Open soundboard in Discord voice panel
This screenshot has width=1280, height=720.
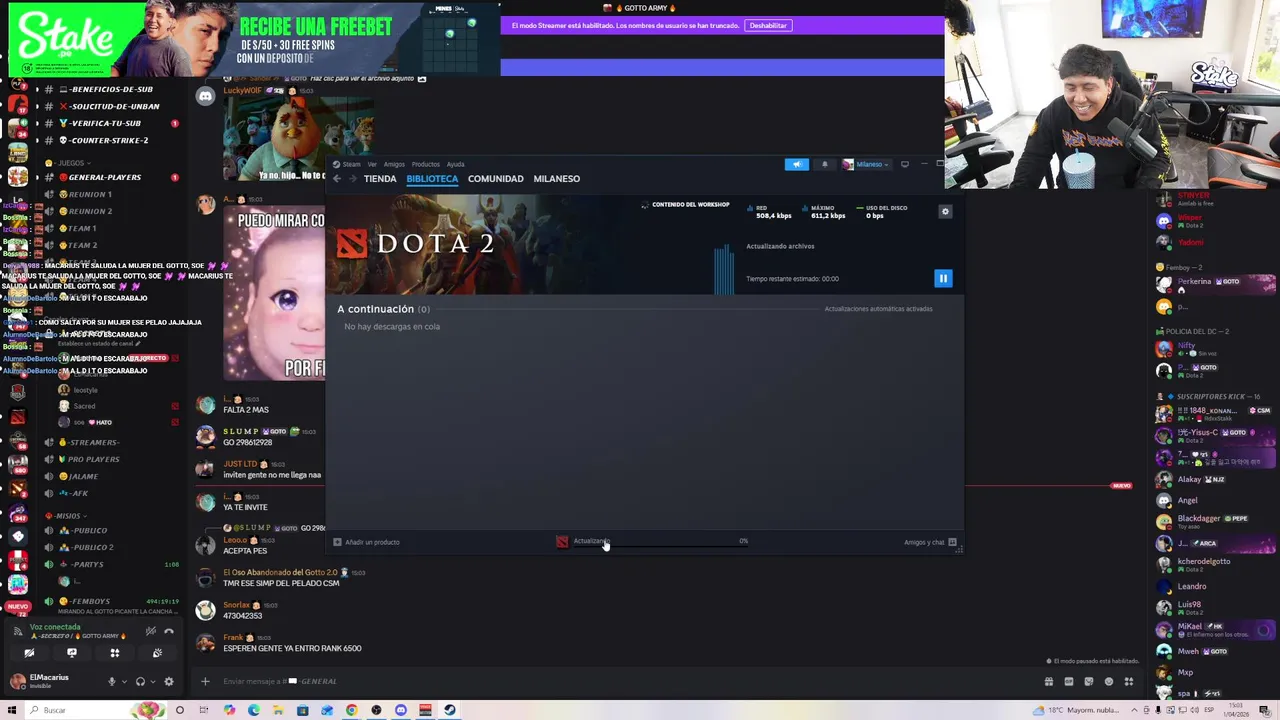pos(157,653)
